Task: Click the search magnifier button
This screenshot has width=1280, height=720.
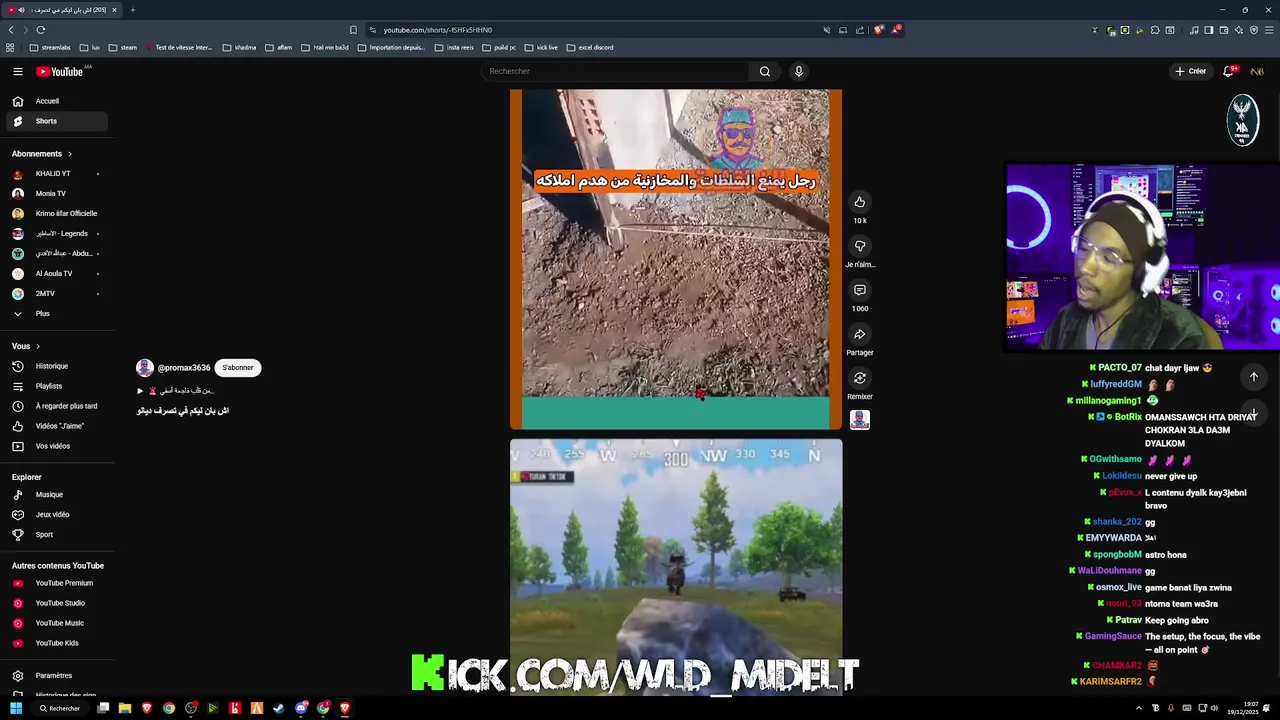Action: coord(765,71)
